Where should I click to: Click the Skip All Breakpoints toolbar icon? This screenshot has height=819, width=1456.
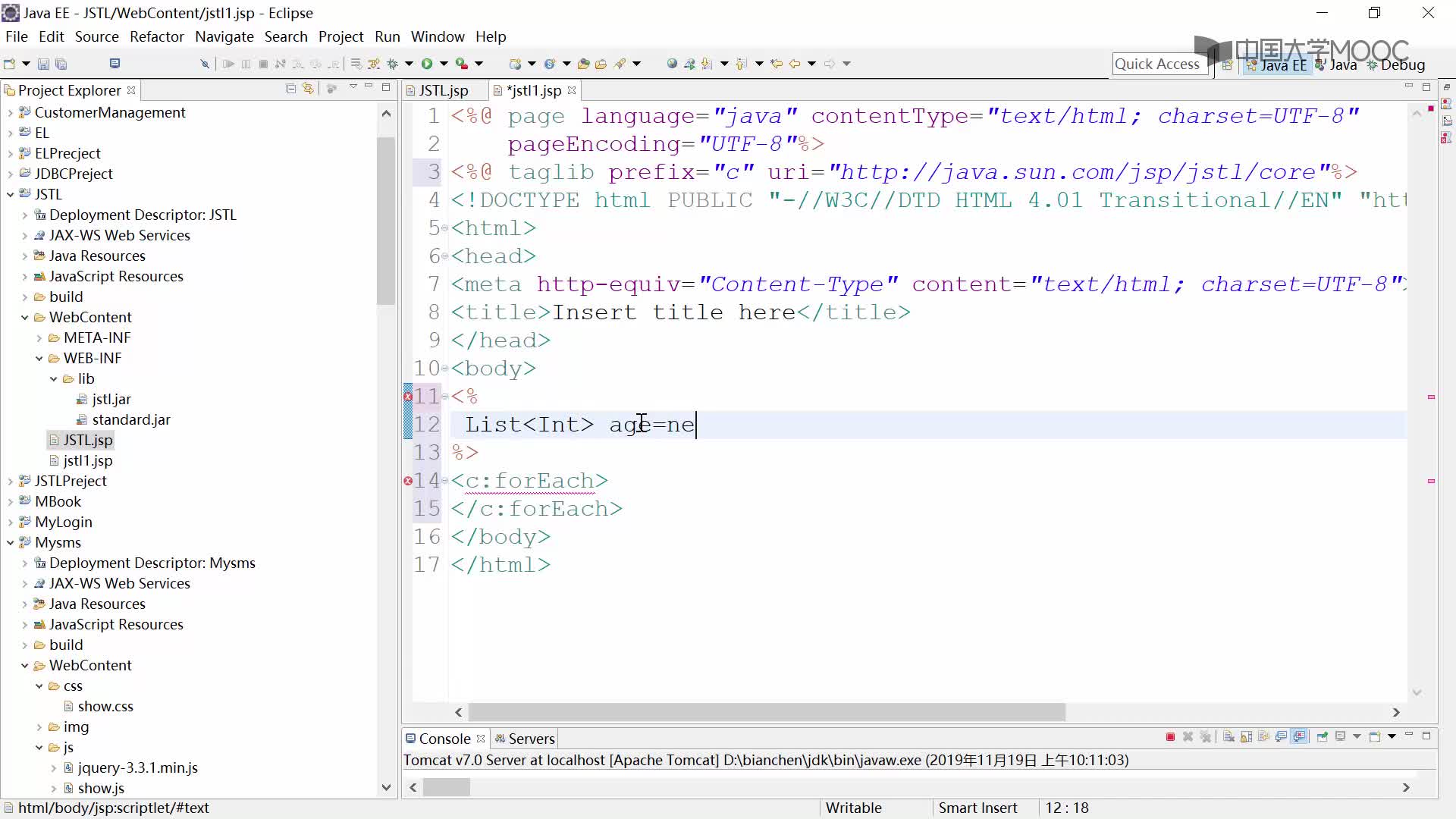204,64
